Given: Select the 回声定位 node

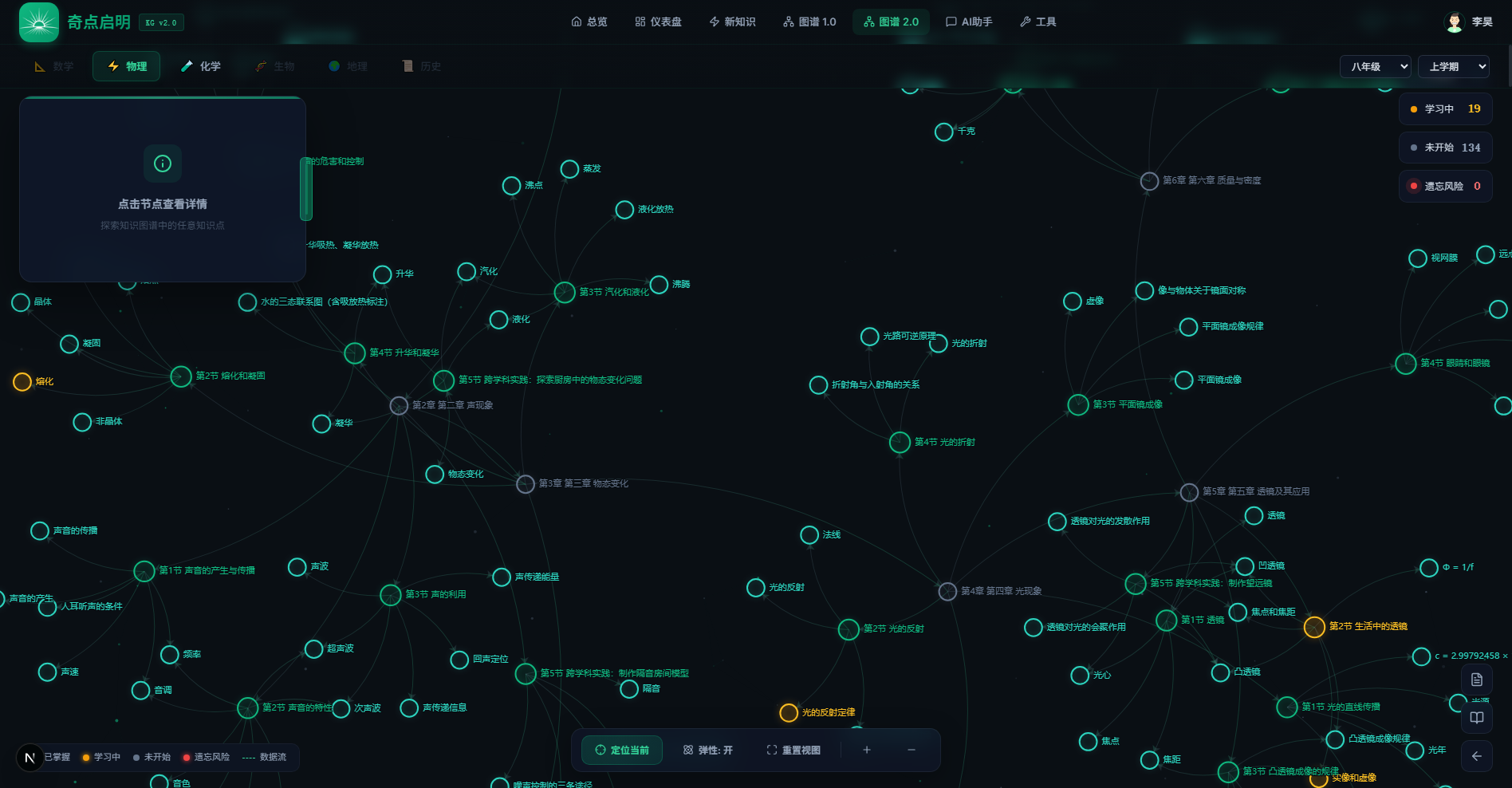Looking at the screenshot, I should click(459, 660).
